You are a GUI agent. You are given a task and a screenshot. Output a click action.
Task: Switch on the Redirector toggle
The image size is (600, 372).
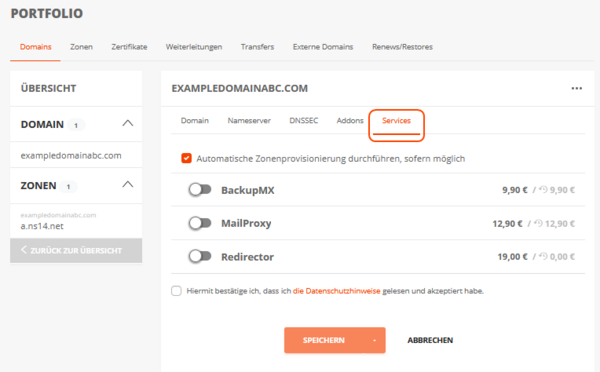pos(200,256)
